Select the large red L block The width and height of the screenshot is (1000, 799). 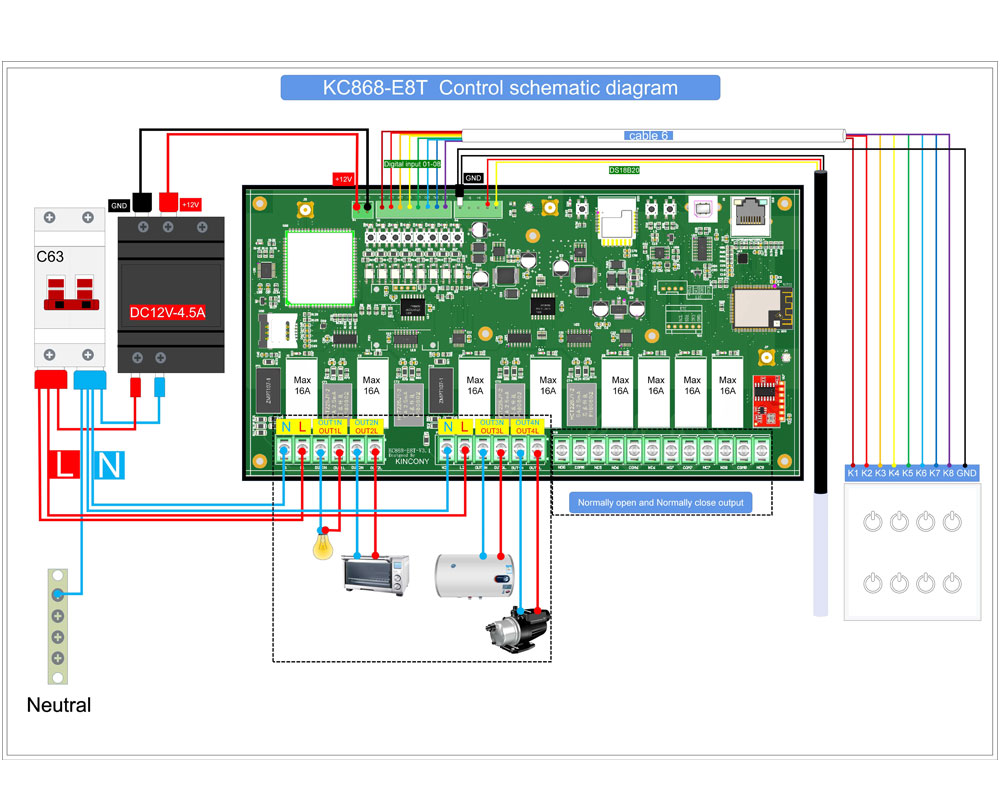(x=66, y=465)
